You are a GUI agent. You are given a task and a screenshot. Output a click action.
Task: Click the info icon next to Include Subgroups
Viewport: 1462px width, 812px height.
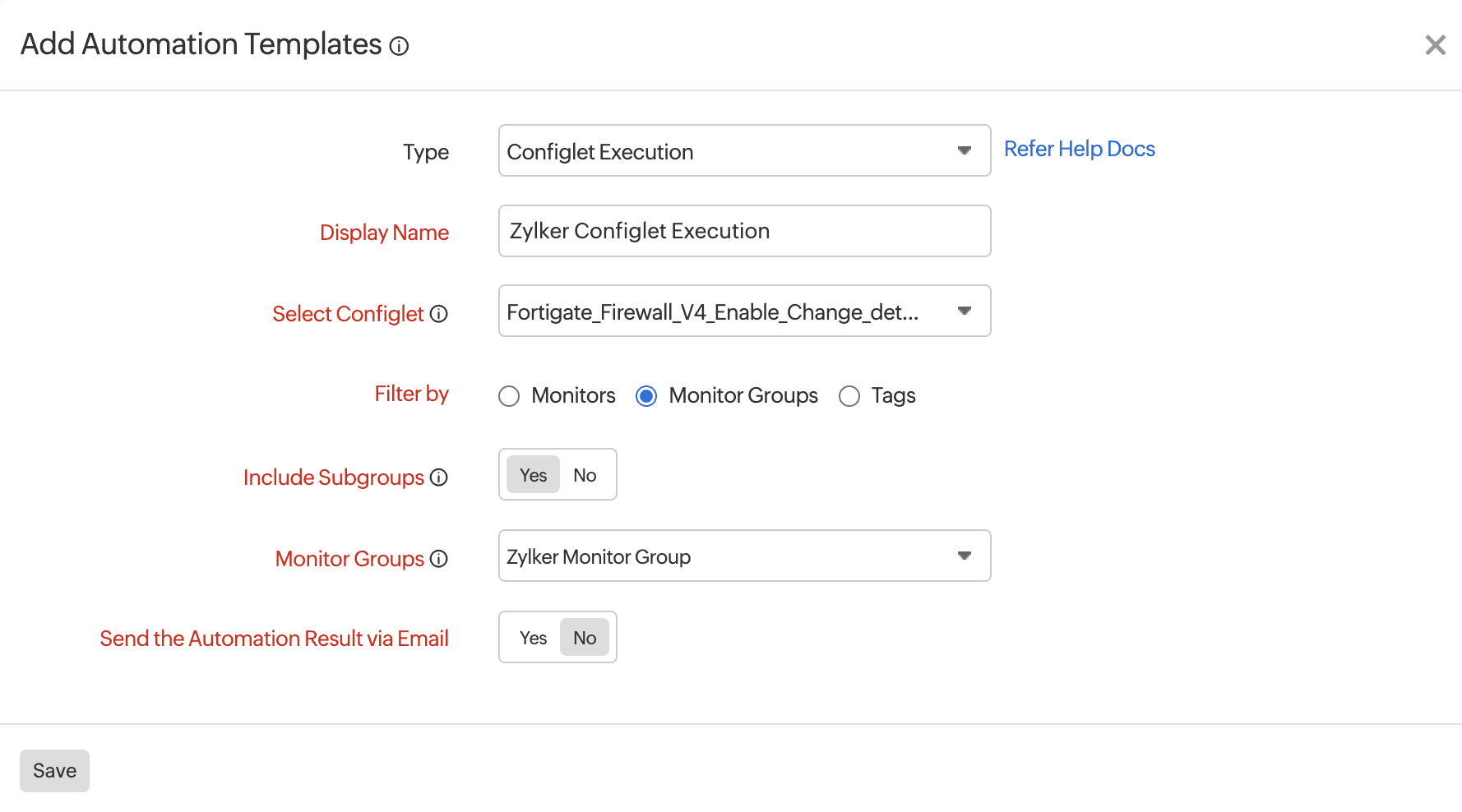(439, 478)
